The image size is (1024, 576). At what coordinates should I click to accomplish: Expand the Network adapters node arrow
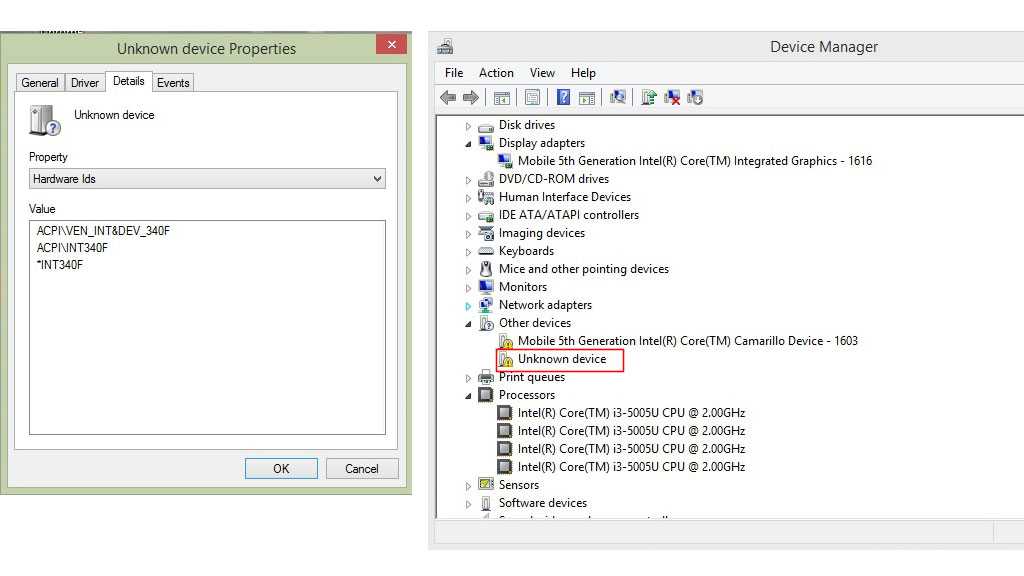pyautogui.click(x=468, y=306)
